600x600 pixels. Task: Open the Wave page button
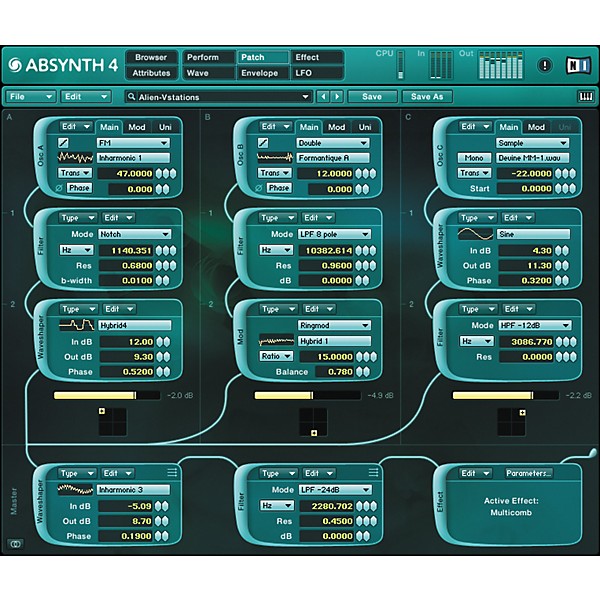(x=208, y=73)
